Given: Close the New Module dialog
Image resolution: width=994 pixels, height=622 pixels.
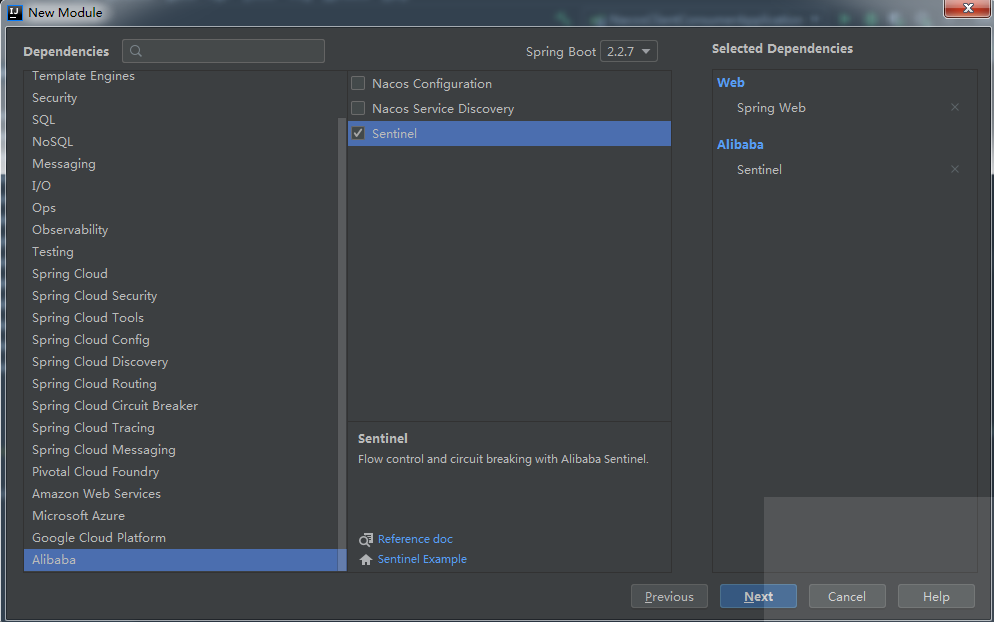Looking at the screenshot, I should click(967, 8).
